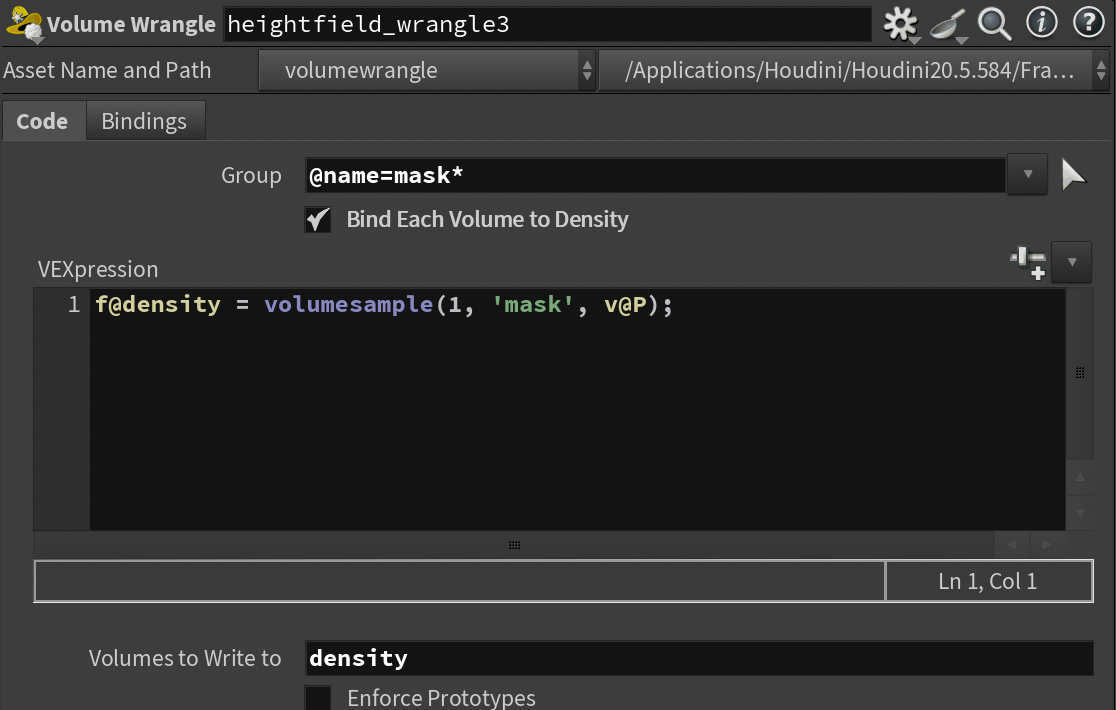
Task: Open help with the question mark icon
Action: (x=1088, y=23)
